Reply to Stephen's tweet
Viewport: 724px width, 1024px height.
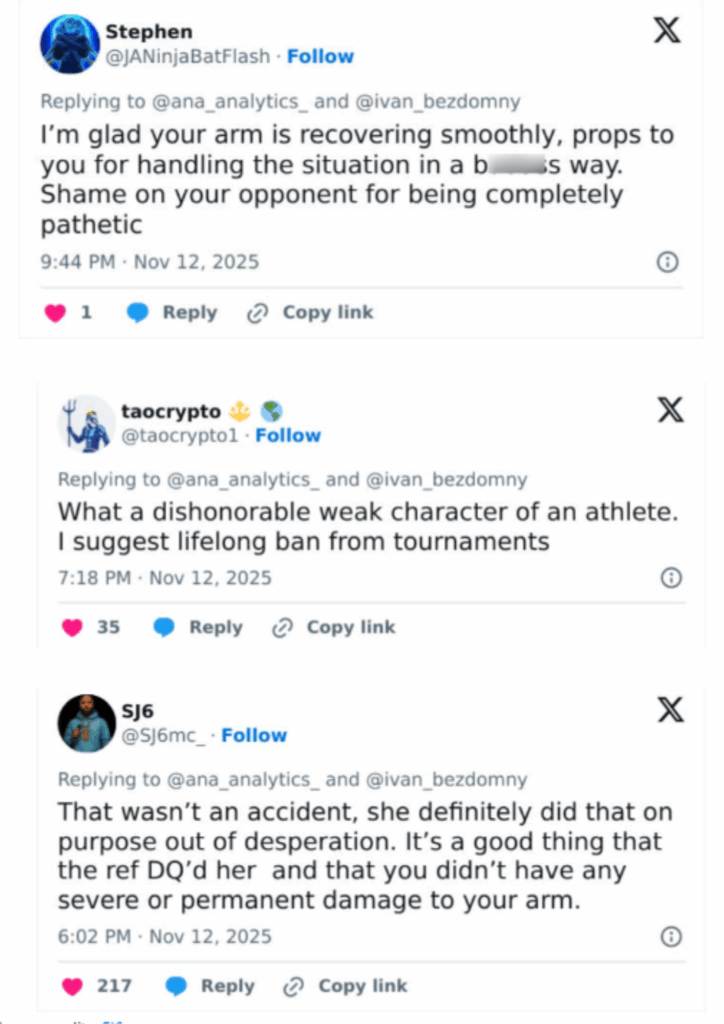pyautogui.click(x=173, y=313)
